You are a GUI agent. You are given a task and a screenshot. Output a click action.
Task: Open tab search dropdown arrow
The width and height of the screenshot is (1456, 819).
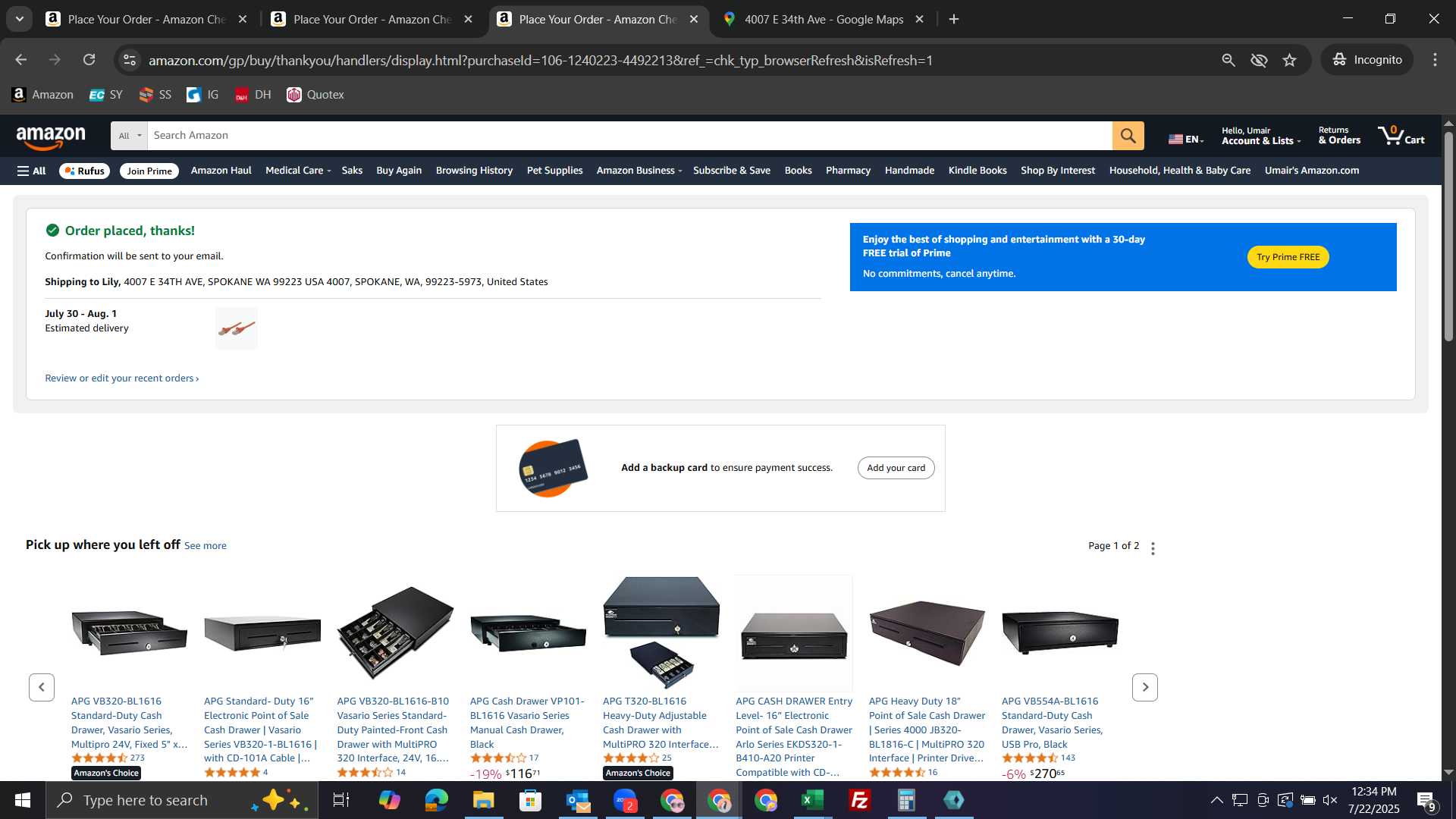click(x=19, y=19)
